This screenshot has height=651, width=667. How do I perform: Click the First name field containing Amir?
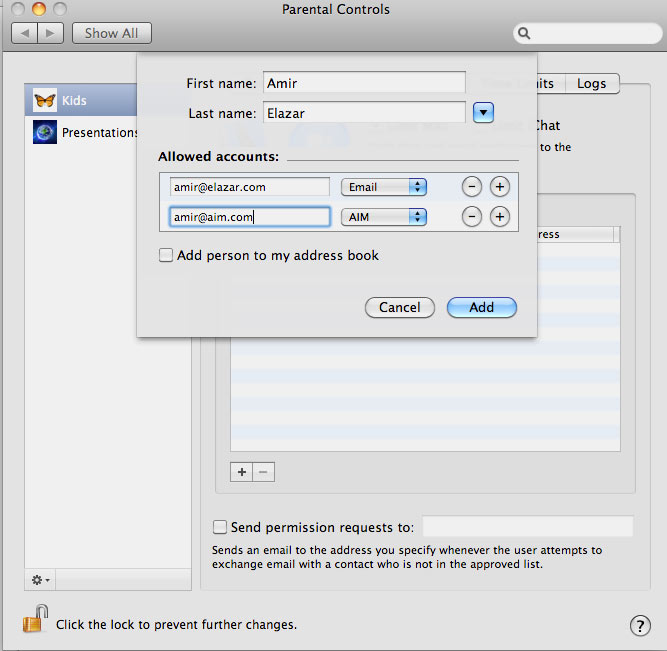(364, 84)
